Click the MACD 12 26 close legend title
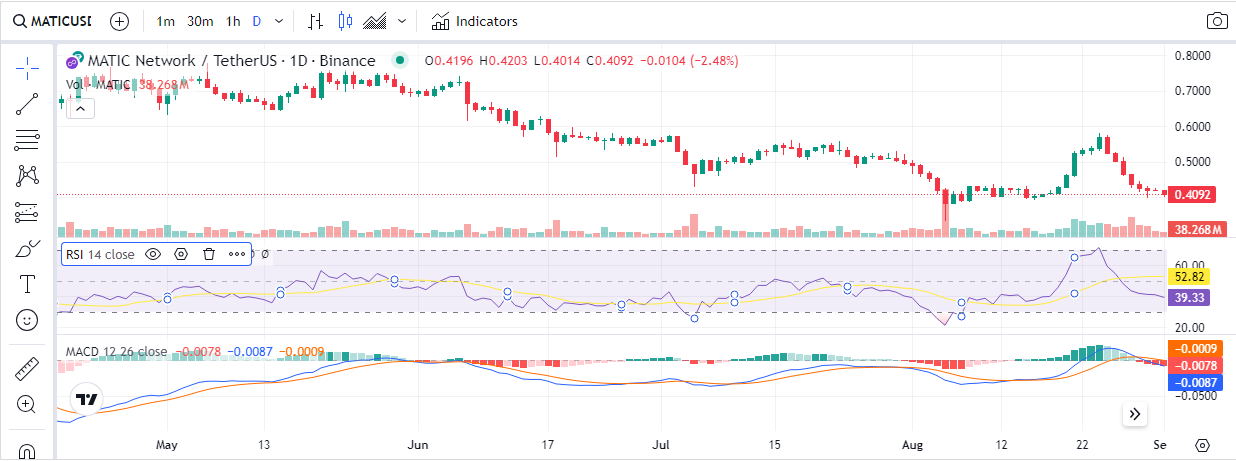Image resolution: width=1236 pixels, height=461 pixels. pos(117,352)
